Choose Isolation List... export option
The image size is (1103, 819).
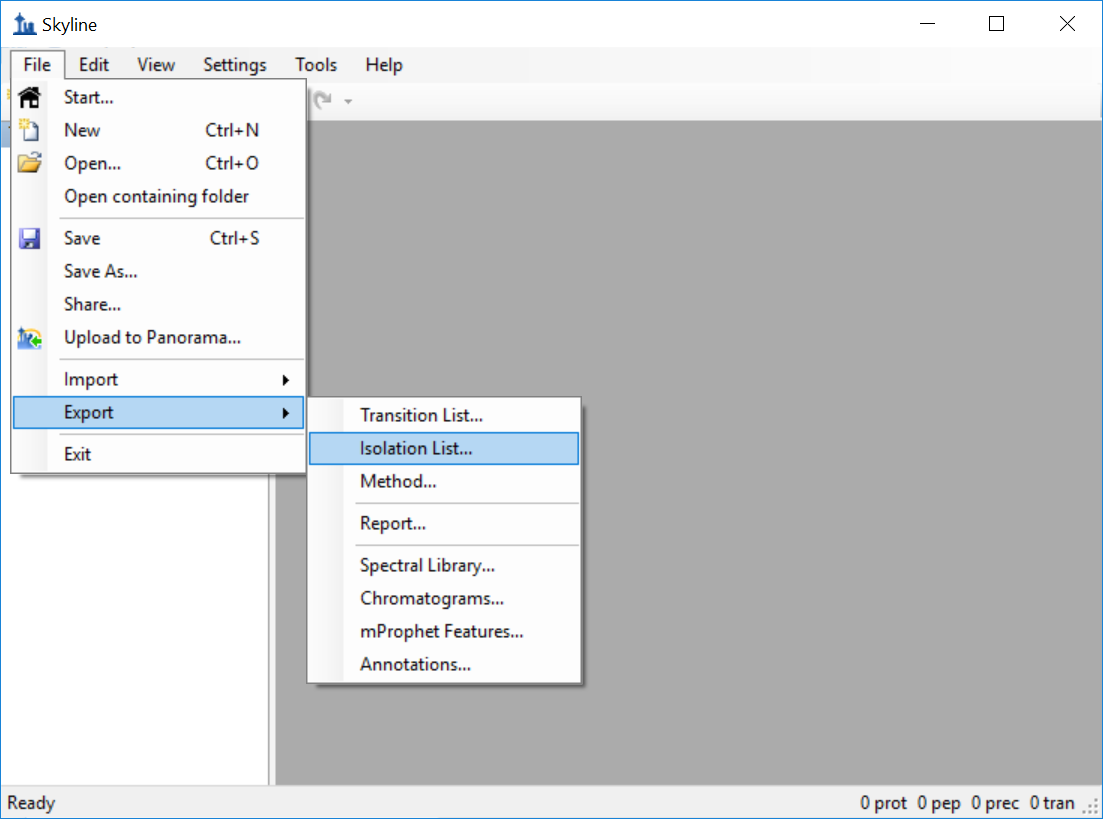tap(444, 449)
